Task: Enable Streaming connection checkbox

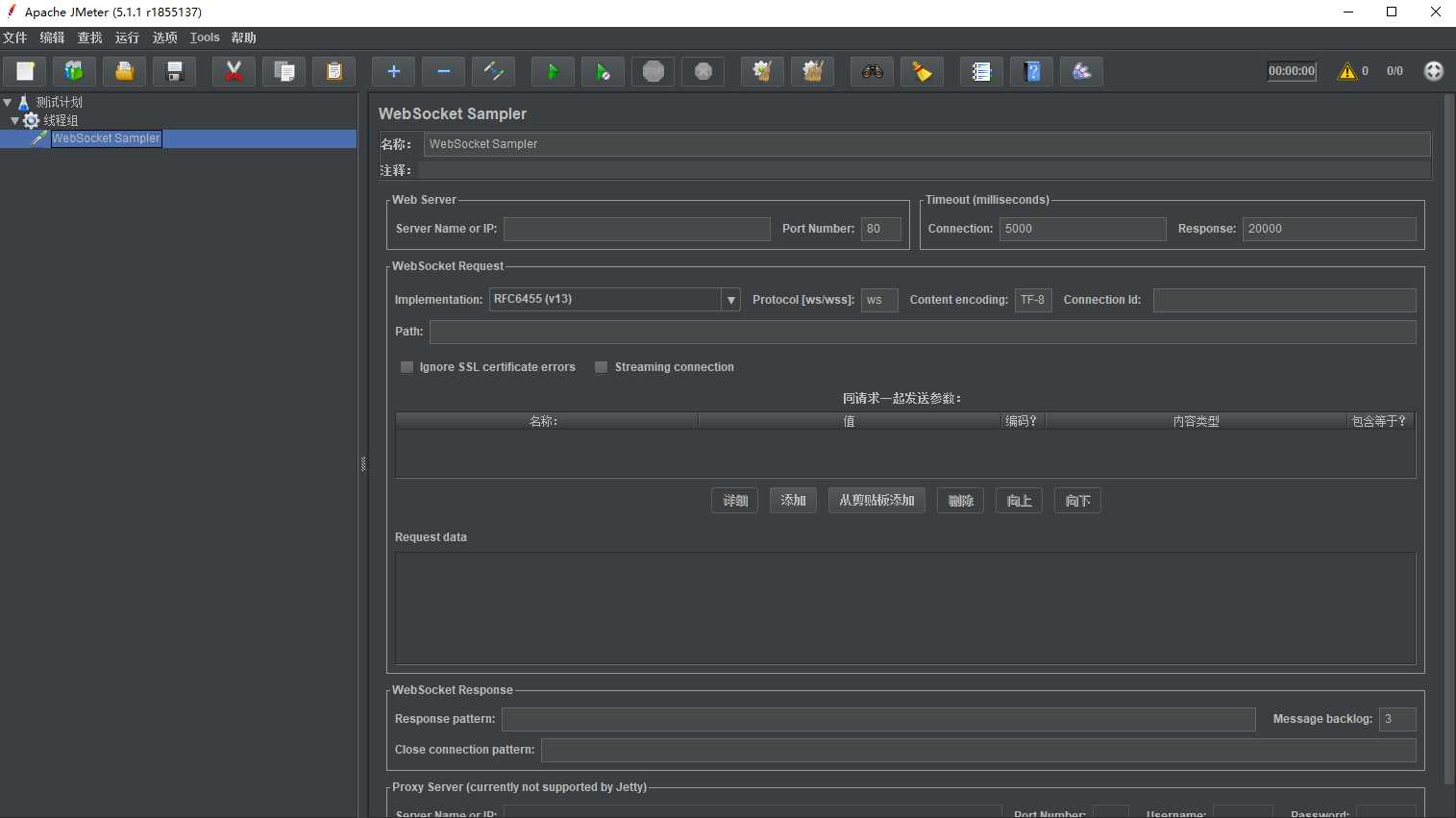Action: tap(602, 367)
